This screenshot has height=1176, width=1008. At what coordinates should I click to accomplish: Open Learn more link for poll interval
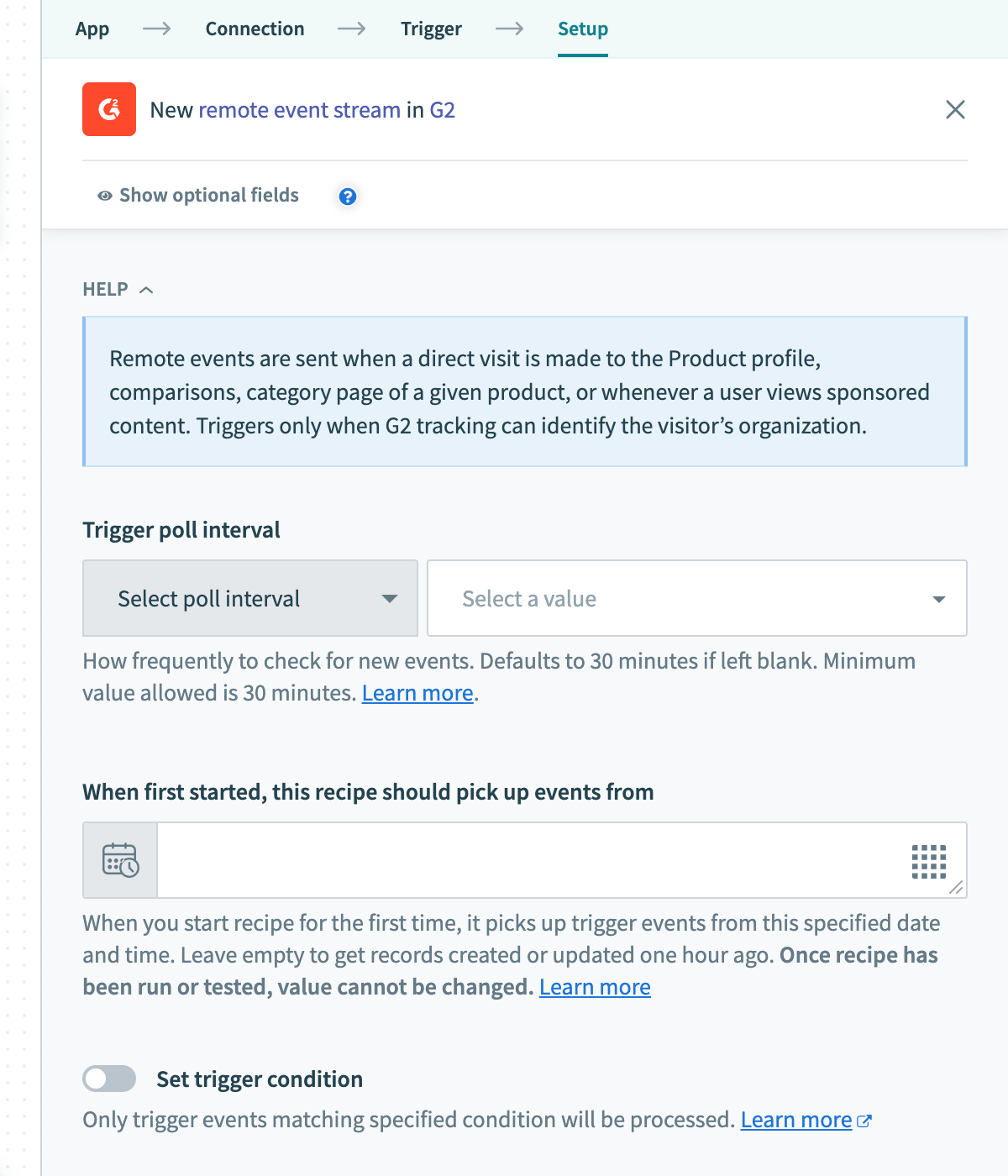click(x=417, y=693)
